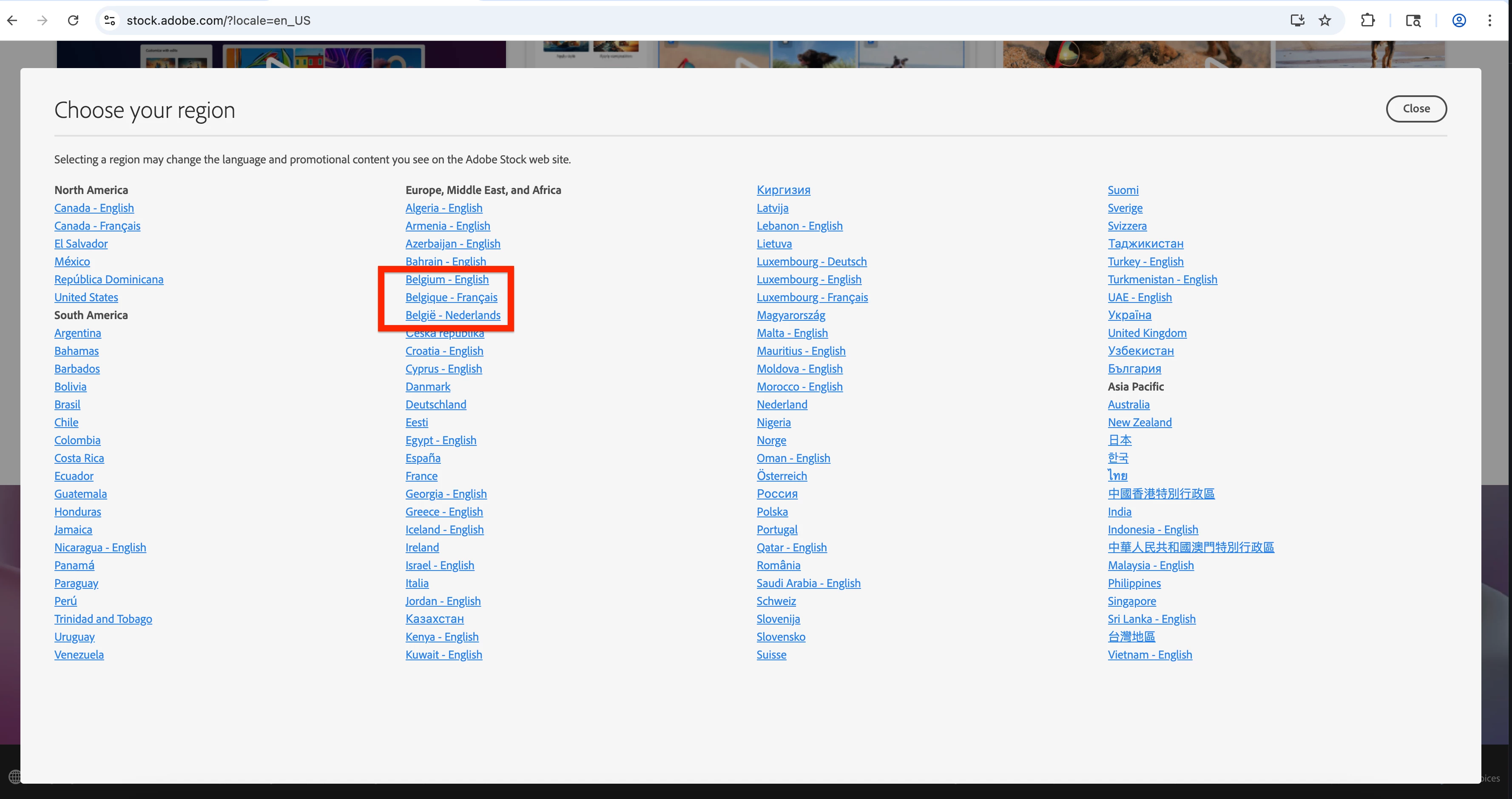Select Malaysia - English

[1151, 565]
